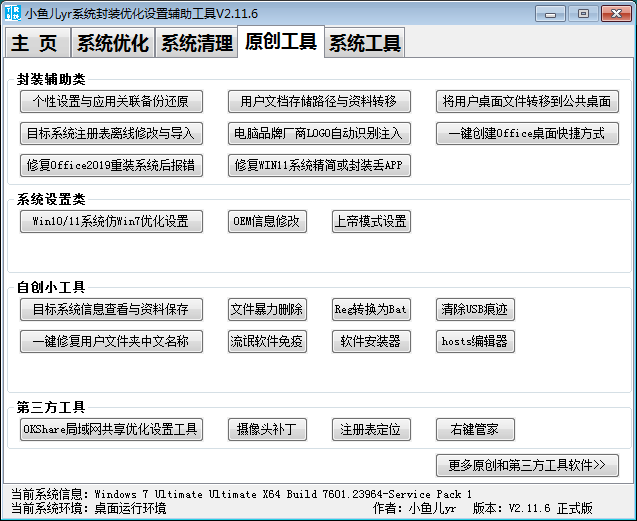The width and height of the screenshot is (637, 521).
Task: Launch 软件安装器
Action: (371, 341)
